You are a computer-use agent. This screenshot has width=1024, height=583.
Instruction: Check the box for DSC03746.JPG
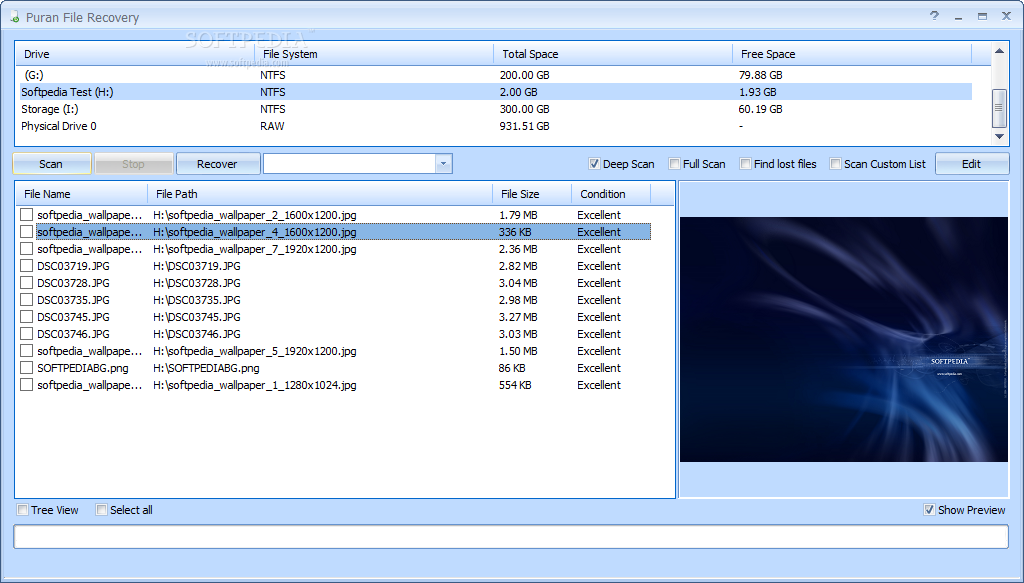[26, 334]
